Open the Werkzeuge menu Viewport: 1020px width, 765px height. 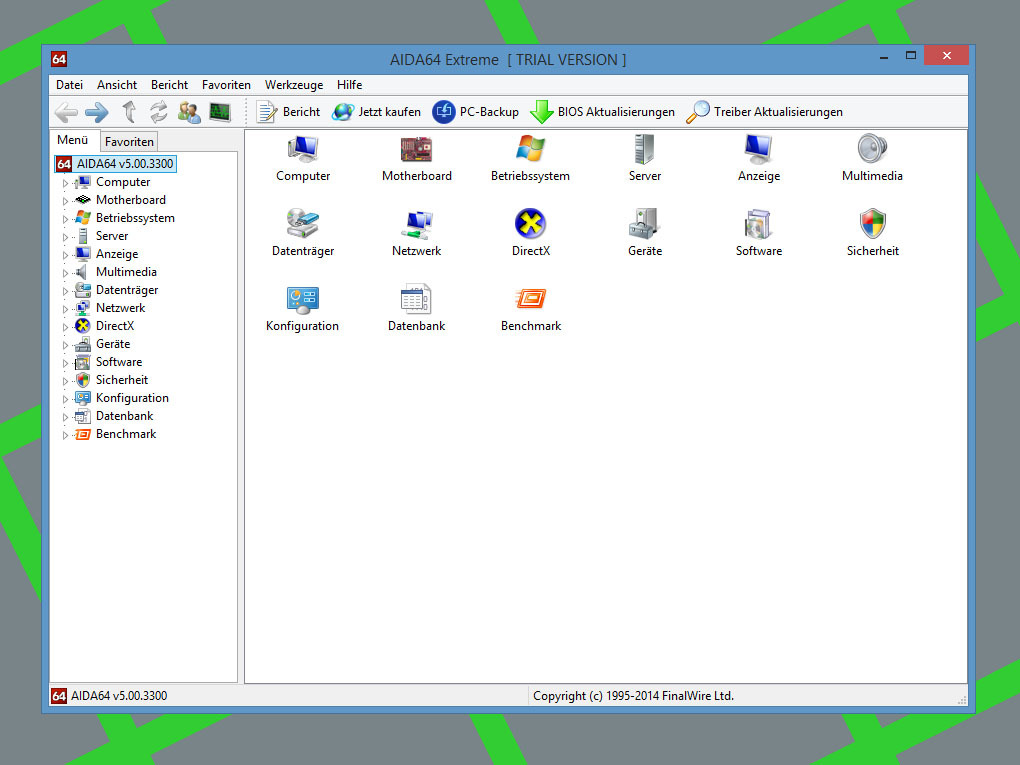(x=294, y=85)
